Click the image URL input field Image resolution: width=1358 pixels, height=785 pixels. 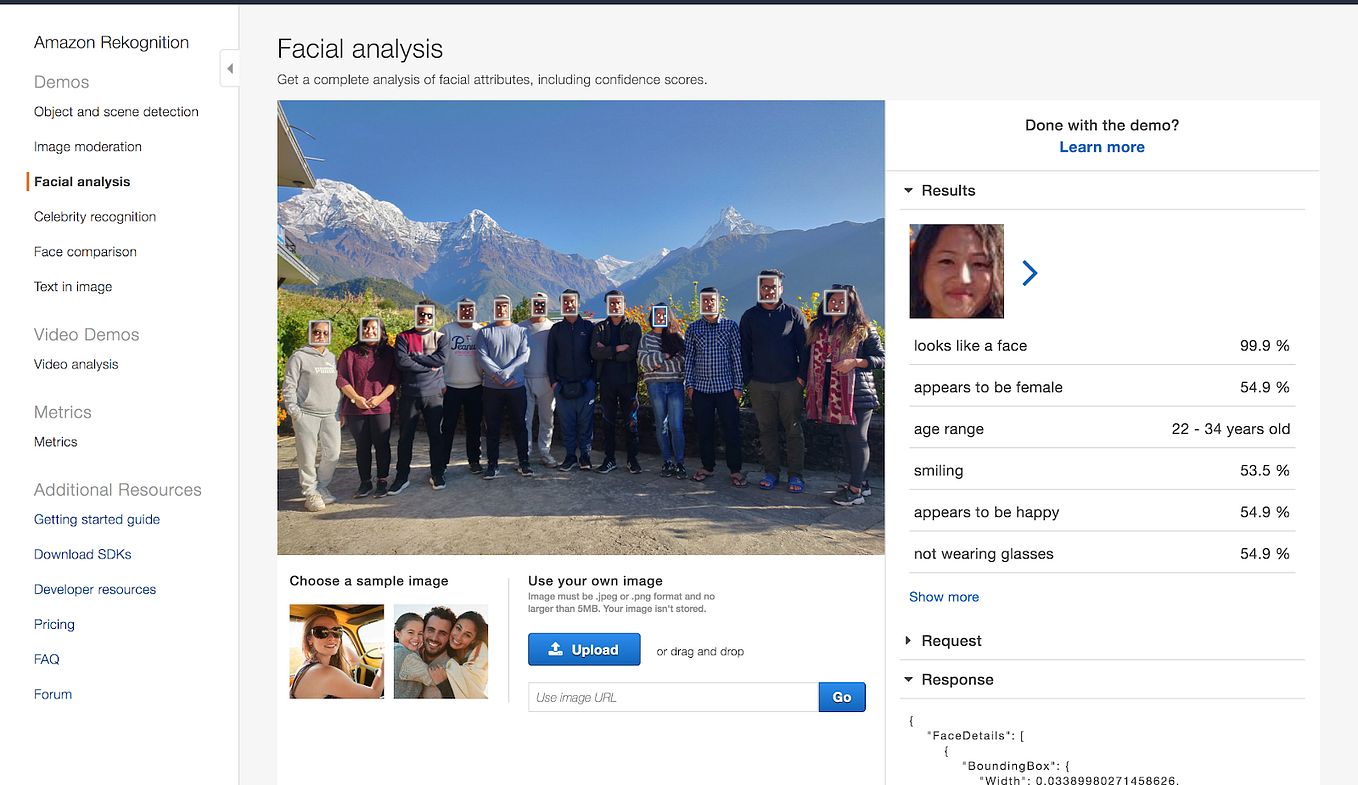(x=672, y=697)
